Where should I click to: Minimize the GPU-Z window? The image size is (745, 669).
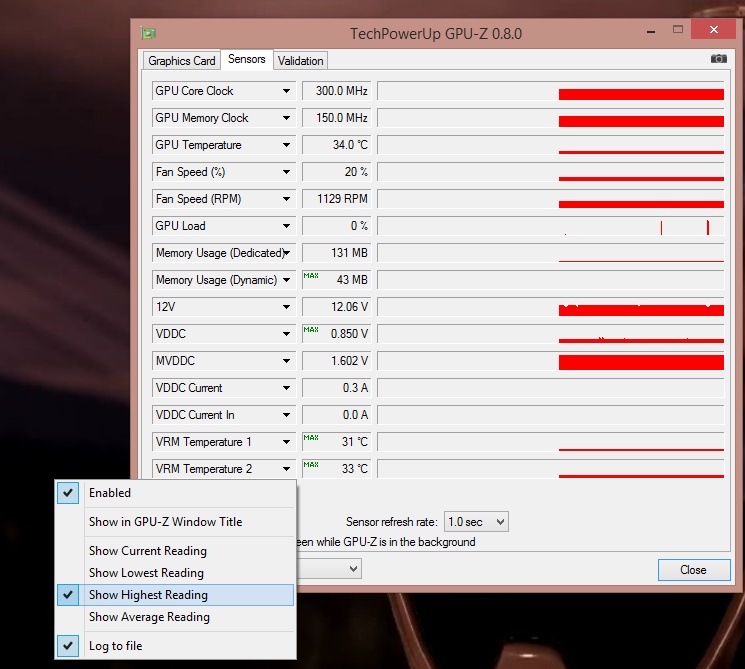(x=651, y=31)
